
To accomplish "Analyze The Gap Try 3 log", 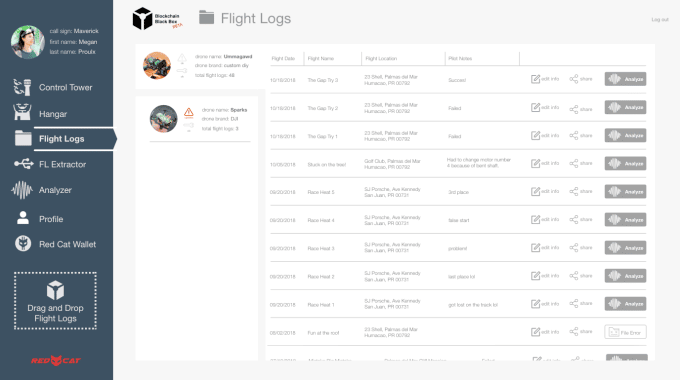I will point(625,79).
